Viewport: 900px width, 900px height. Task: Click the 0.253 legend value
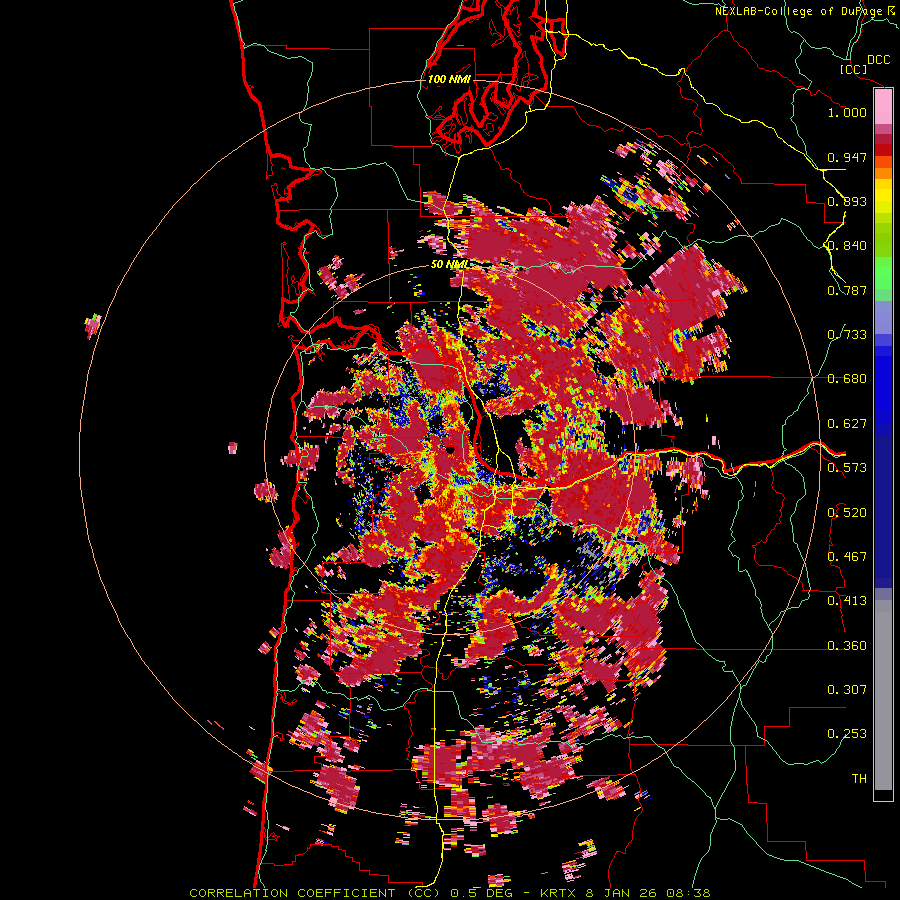tap(847, 734)
